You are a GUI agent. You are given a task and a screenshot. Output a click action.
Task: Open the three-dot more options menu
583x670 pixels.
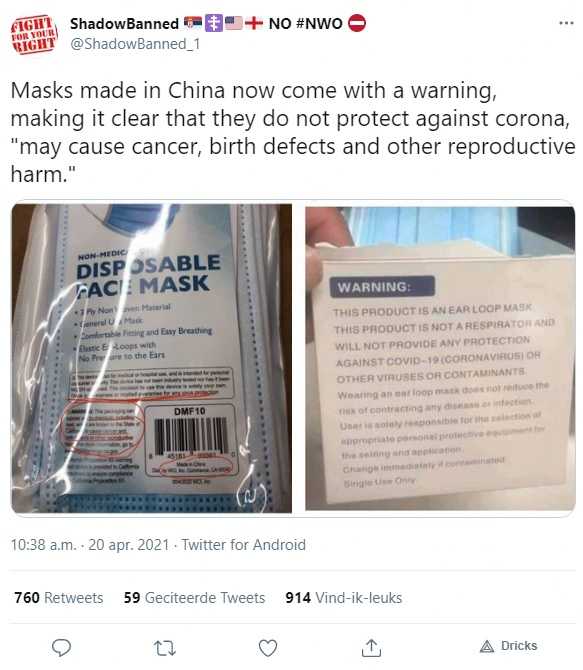pyautogui.click(x=566, y=23)
